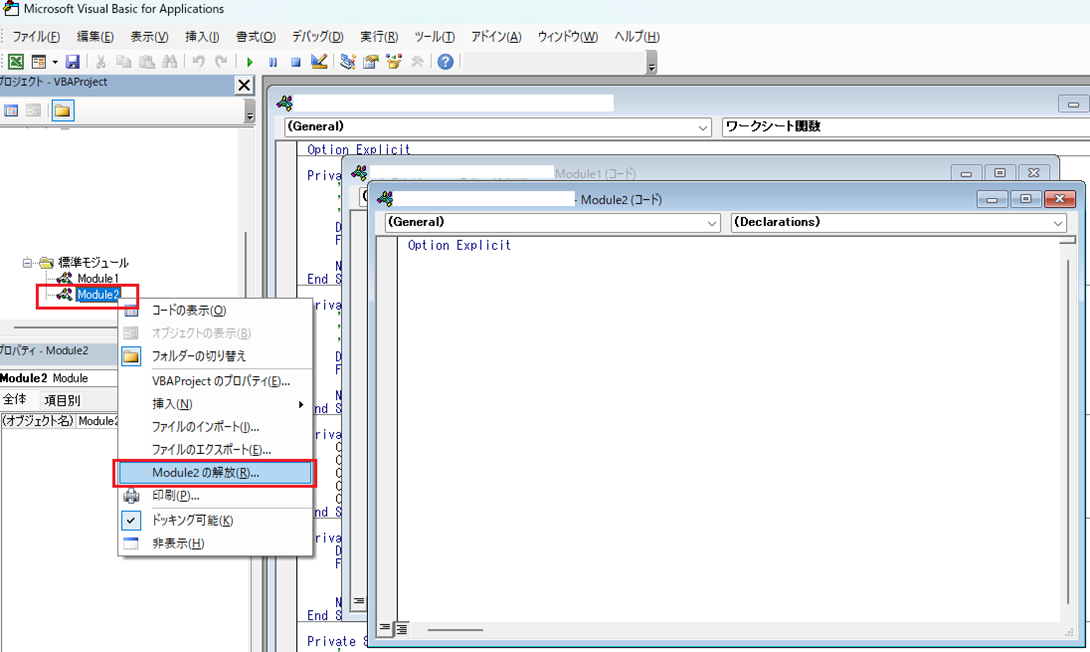Screen dimensions: 1090x652
Task: Open the 挿入(I) menu in menu bar
Action: 202,37
